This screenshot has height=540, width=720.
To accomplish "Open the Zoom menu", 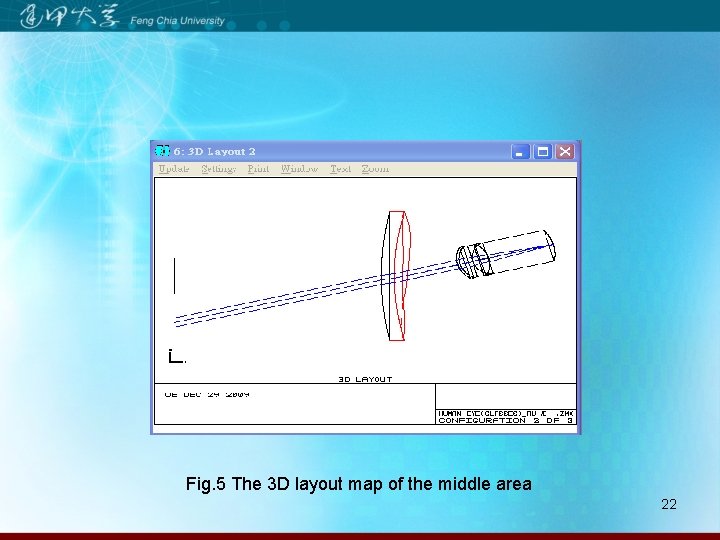I will click(375, 169).
